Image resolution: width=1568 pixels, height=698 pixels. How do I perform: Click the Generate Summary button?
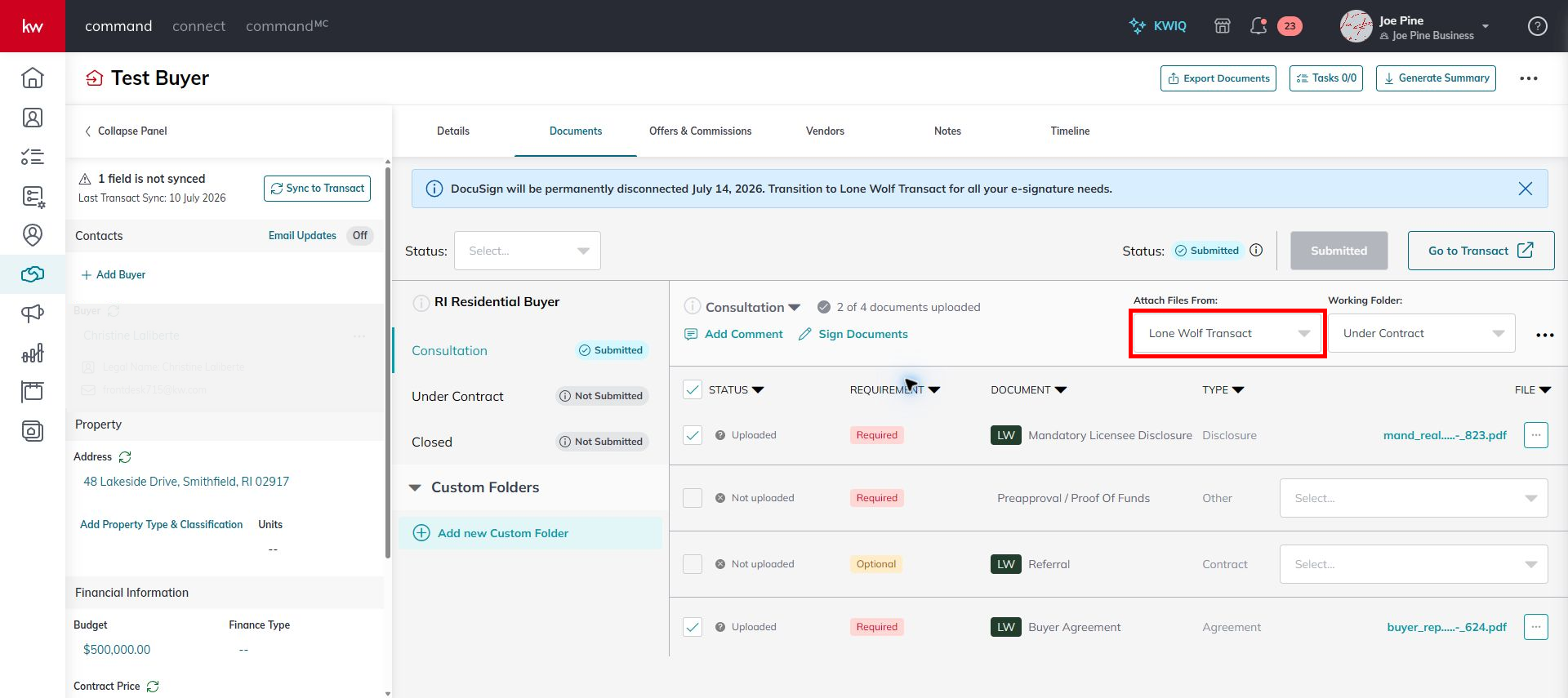[x=1436, y=78]
